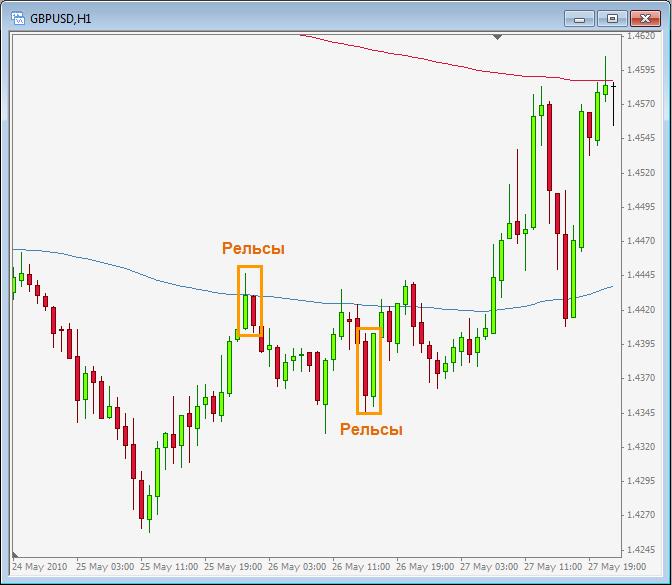Click the 1.4570 price scale label
The height and width of the screenshot is (585, 672).
tap(641, 104)
